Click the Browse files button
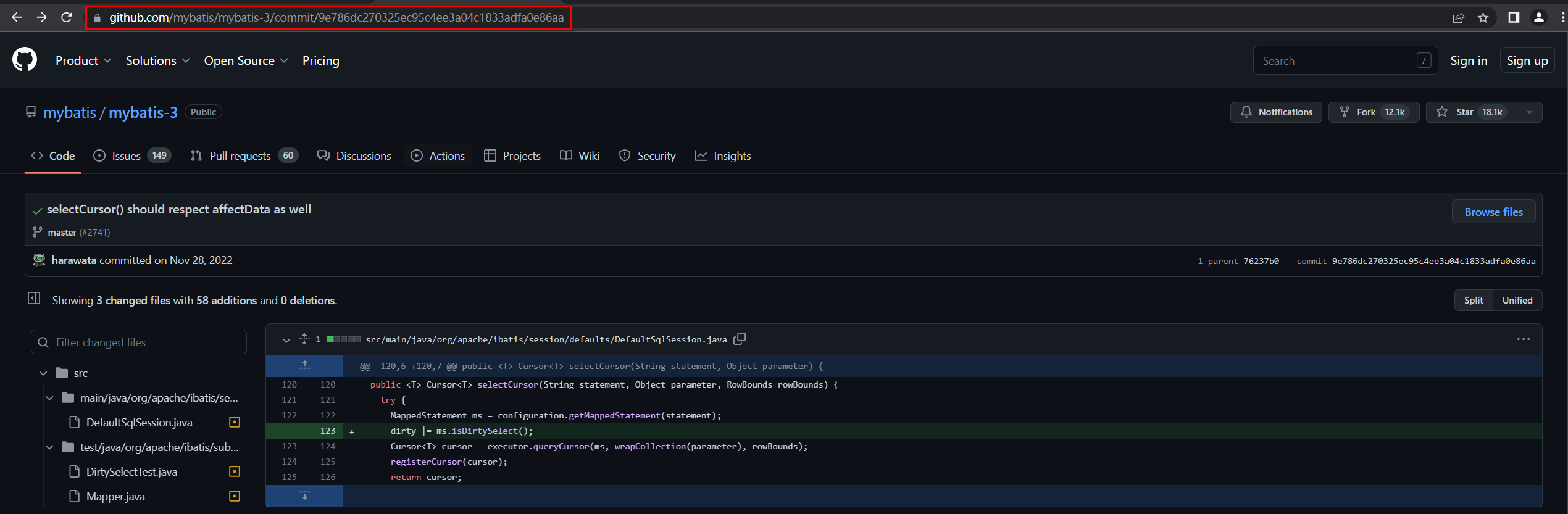Image resolution: width=1568 pixels, height=514 pixels. 1493,212
